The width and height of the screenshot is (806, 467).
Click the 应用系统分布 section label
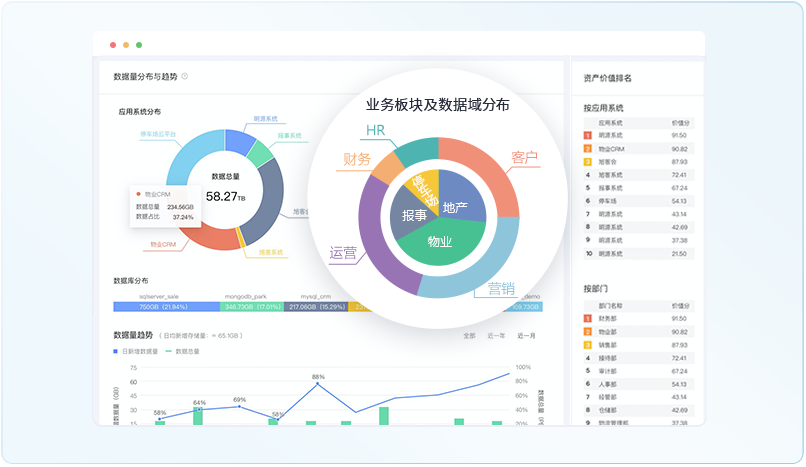click(x=140, y=111)
